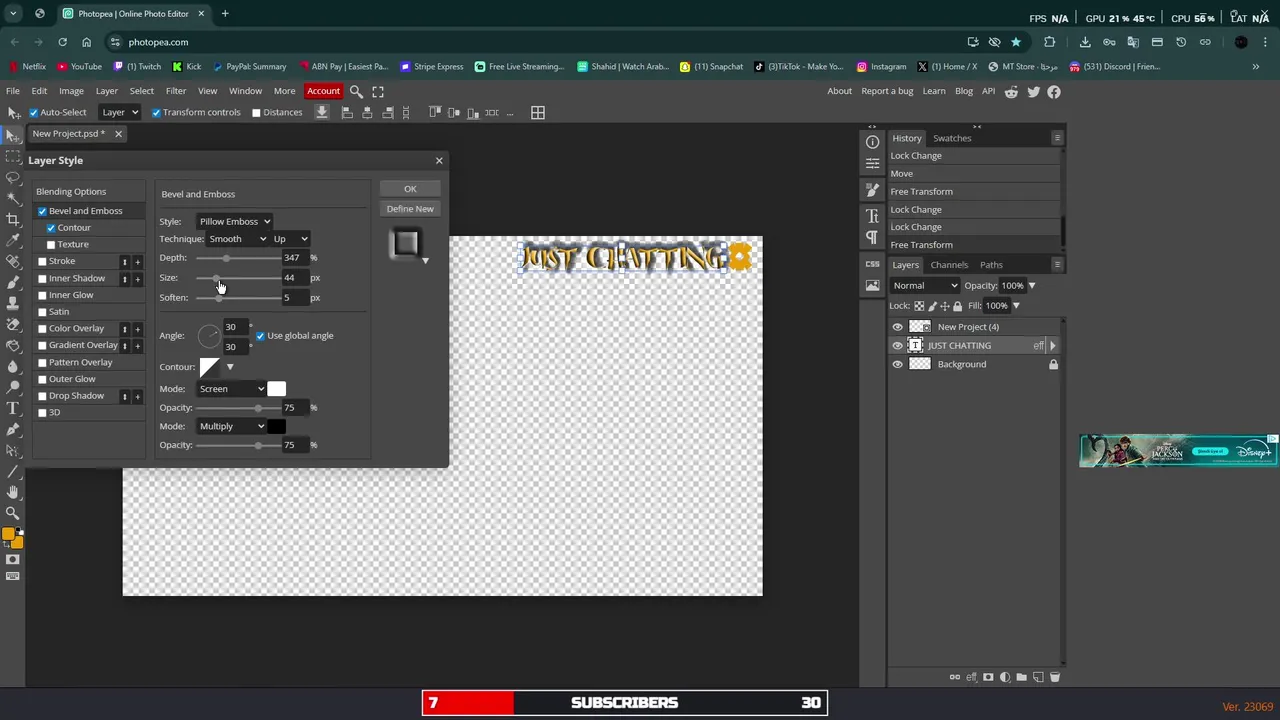Enable the Texture checkbox
Screen dimensions: 1280x720
(51, 245)
